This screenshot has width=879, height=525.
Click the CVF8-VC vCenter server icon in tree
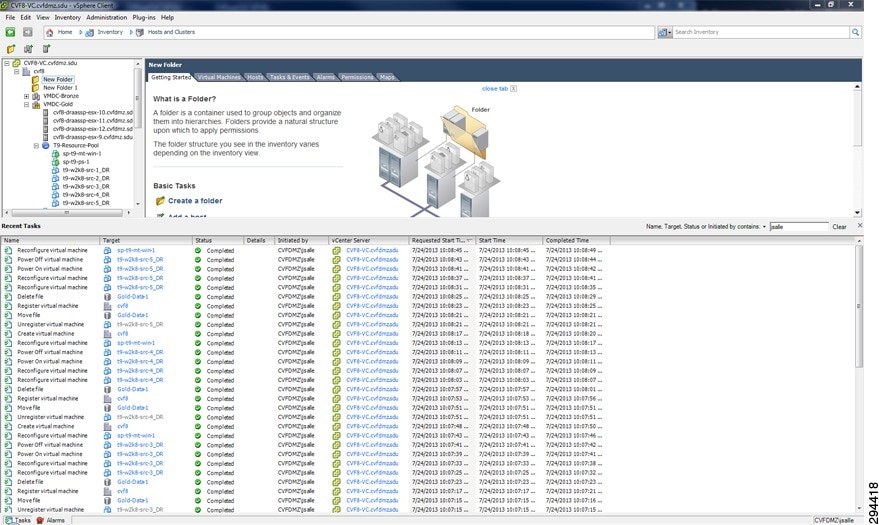point(17,63)
